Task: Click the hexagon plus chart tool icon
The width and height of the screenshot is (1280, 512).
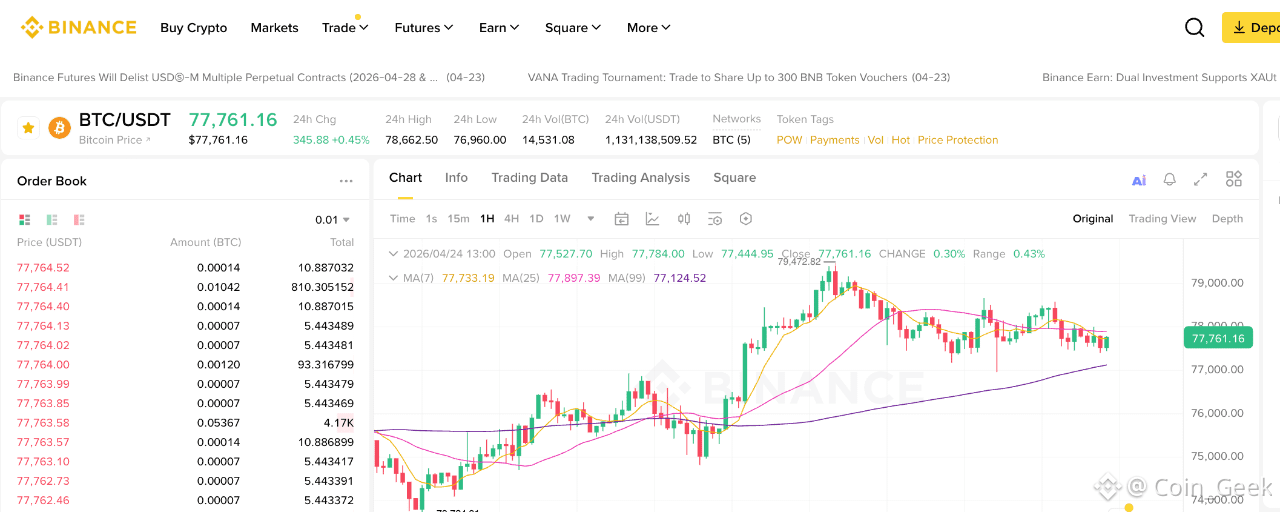Action: 746,219
